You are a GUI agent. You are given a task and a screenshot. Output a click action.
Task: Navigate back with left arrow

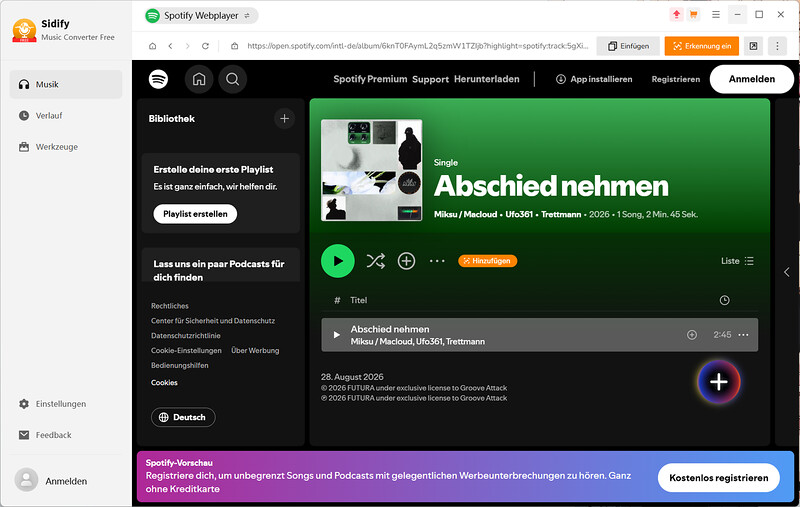[x=170, y=46]
